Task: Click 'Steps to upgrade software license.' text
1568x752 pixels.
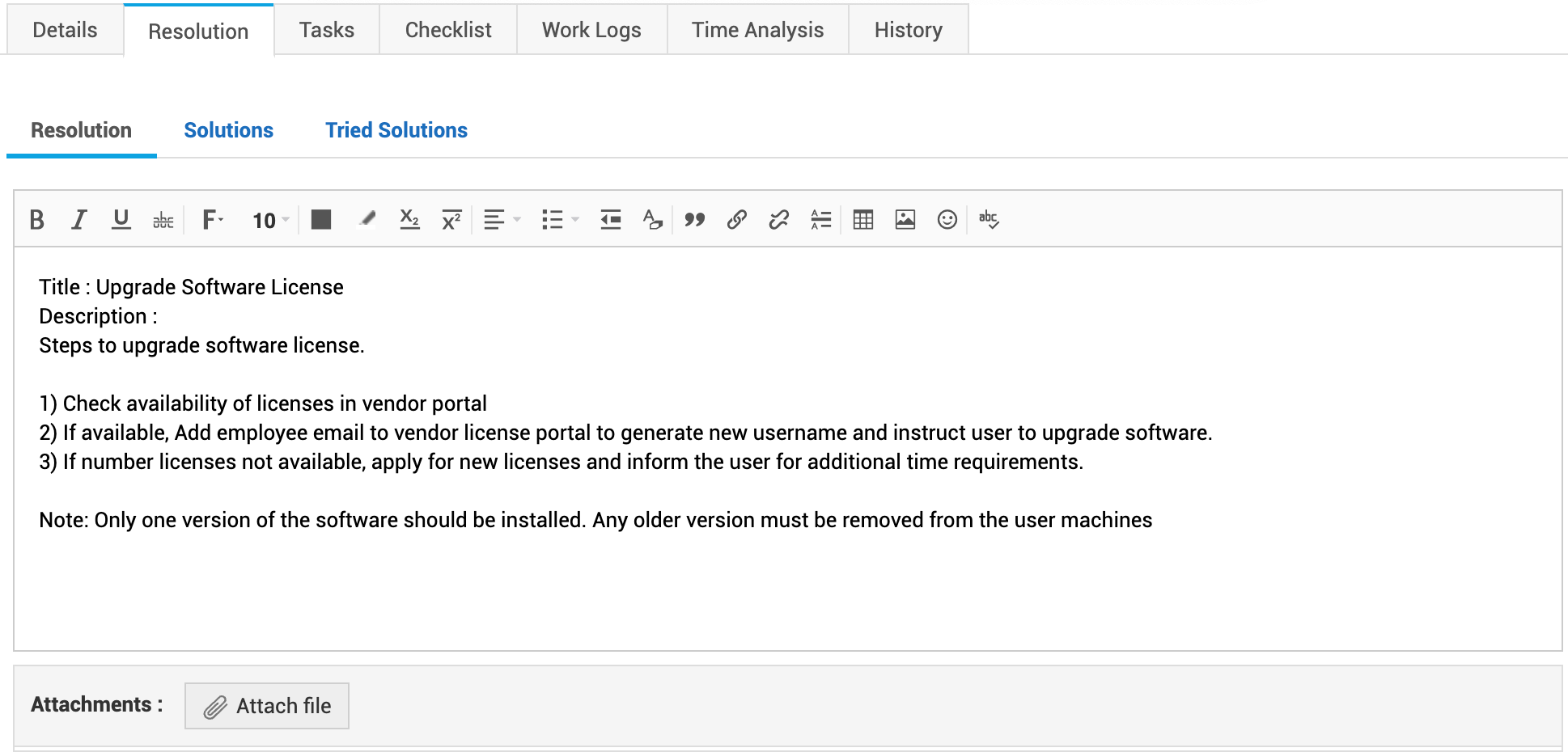Action: [201, 345]
